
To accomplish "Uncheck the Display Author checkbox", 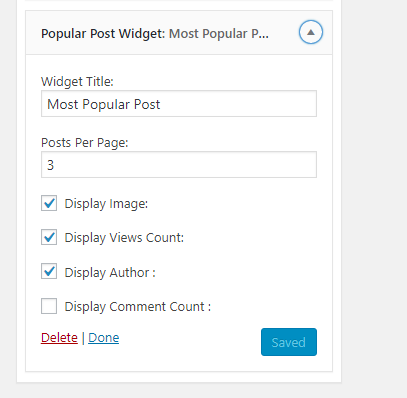I will [x=49, y=271].
